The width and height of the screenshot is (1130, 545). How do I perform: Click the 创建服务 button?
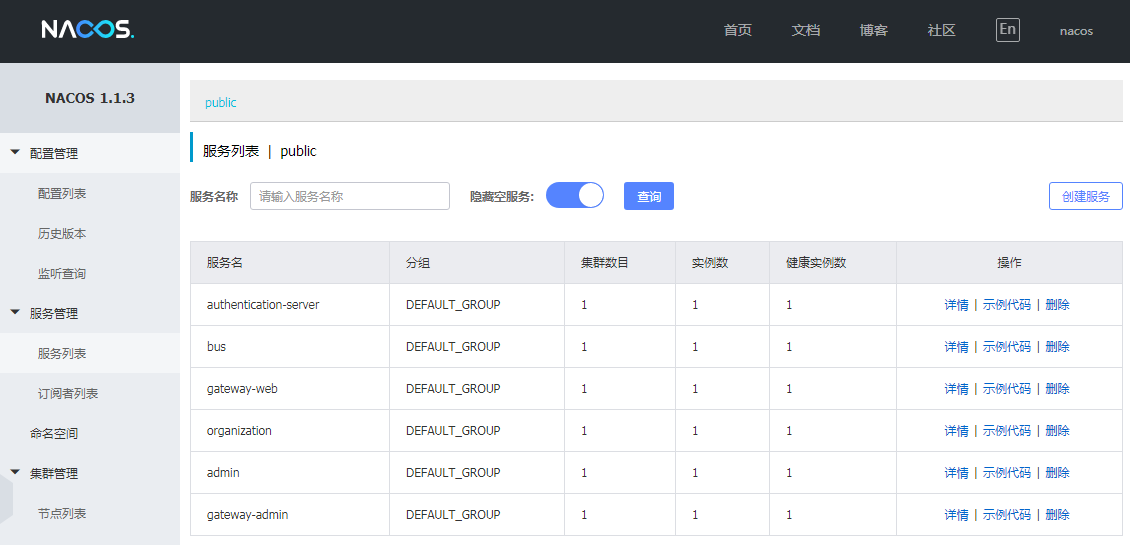[1085, 196]
